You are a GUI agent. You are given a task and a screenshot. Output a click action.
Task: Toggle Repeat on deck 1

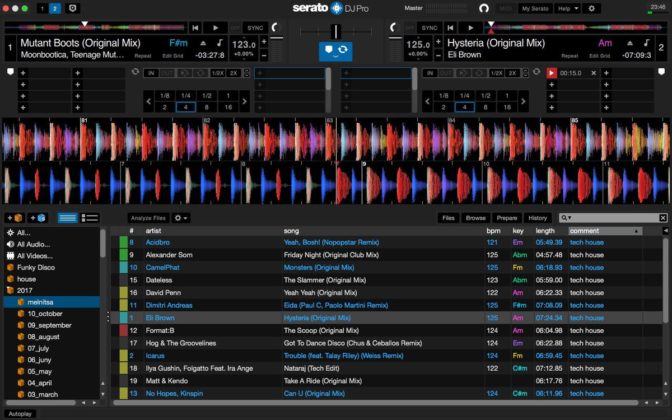pos(143,56)
